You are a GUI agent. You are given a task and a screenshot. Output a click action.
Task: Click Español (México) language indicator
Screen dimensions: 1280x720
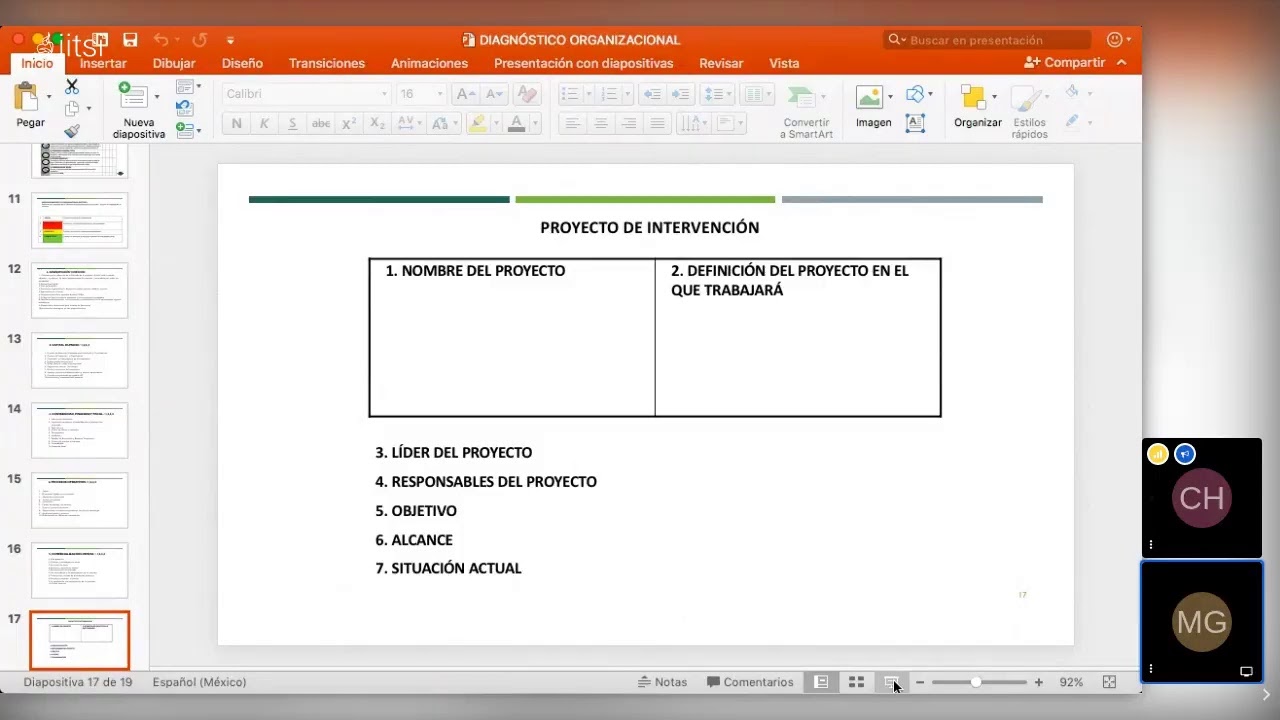coord(199,682)
